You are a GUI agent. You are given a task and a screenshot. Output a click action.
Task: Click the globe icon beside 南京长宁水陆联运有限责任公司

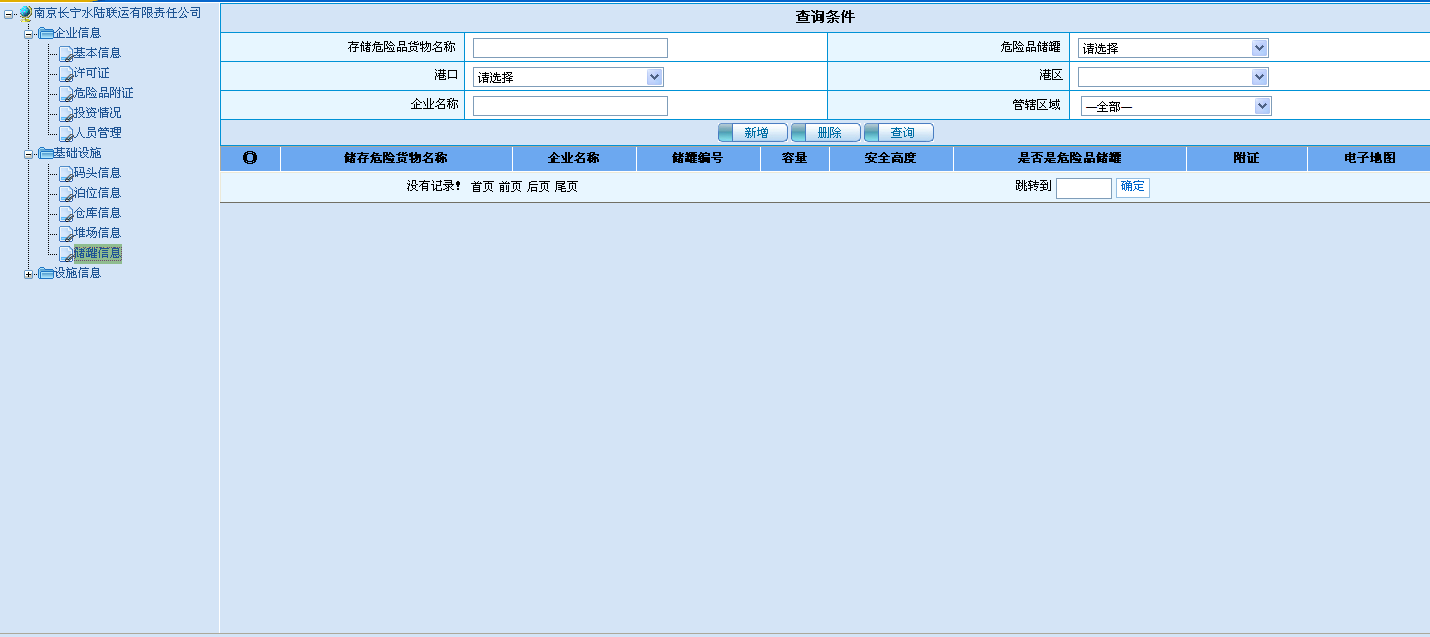[x=25, y=13]
